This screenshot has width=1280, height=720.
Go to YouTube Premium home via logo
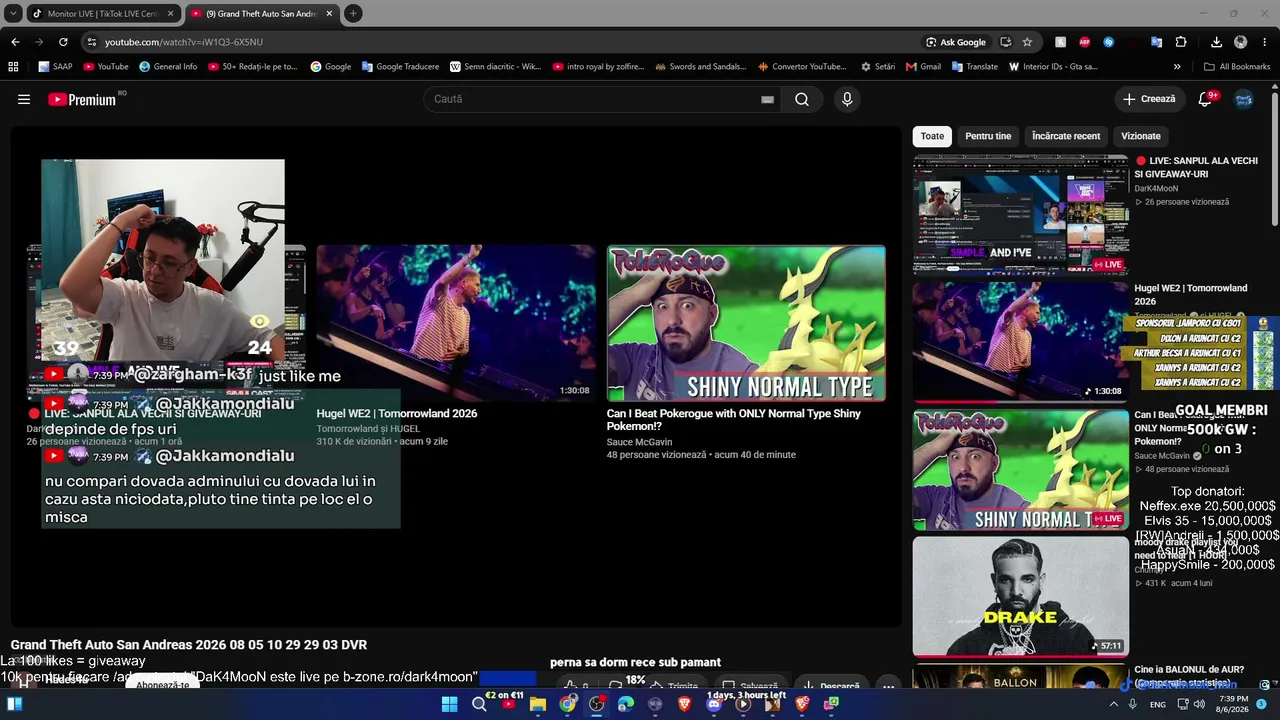82,99
